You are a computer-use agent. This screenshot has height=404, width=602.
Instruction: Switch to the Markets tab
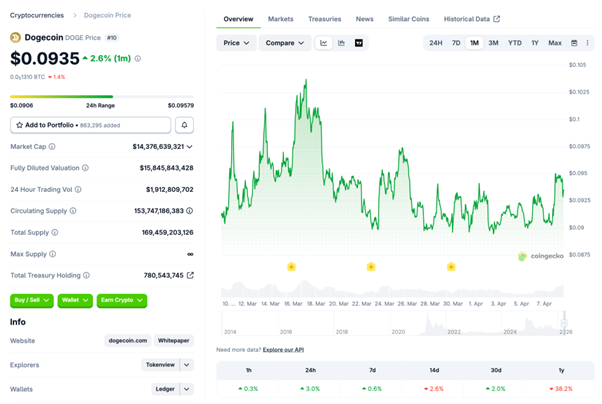point(281,19)
